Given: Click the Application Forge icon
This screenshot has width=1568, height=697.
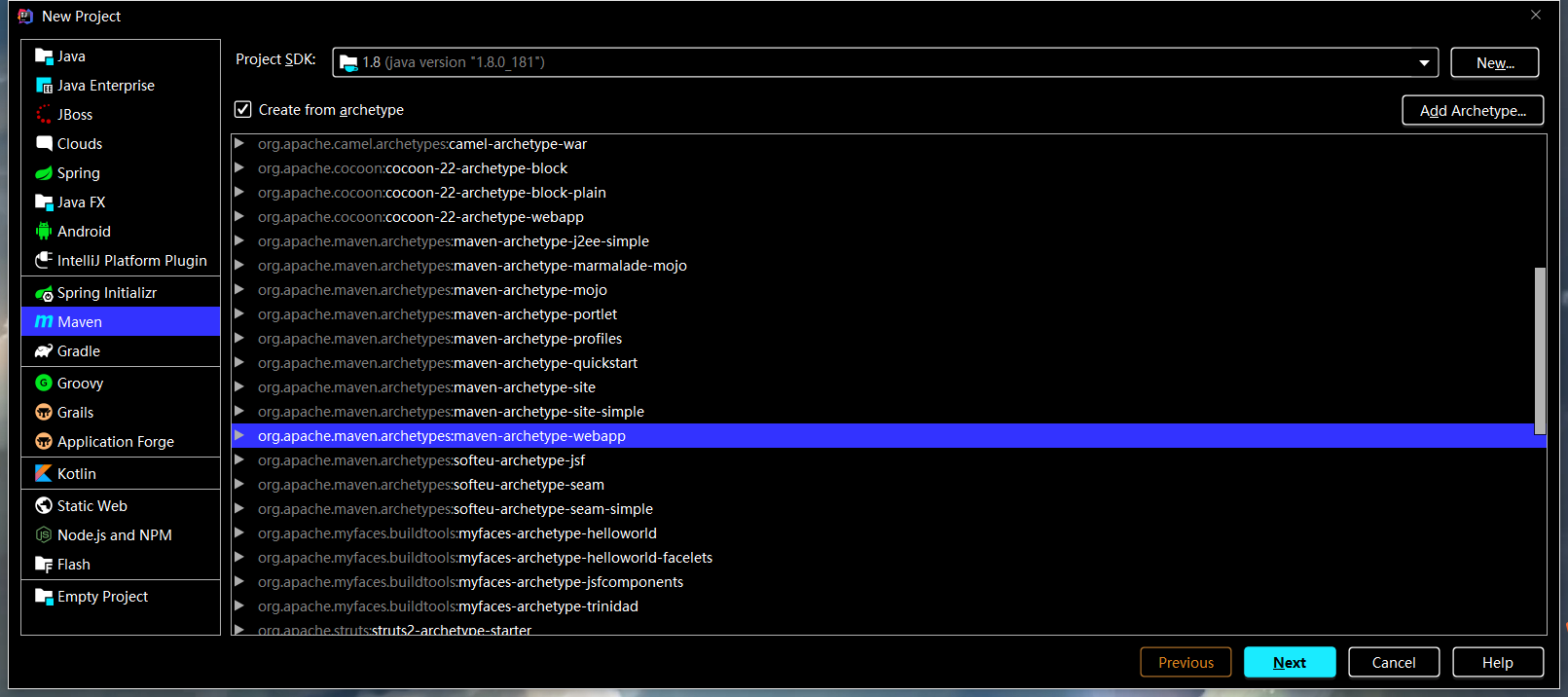Looking at the screenshot, I should tap(44, 442).
